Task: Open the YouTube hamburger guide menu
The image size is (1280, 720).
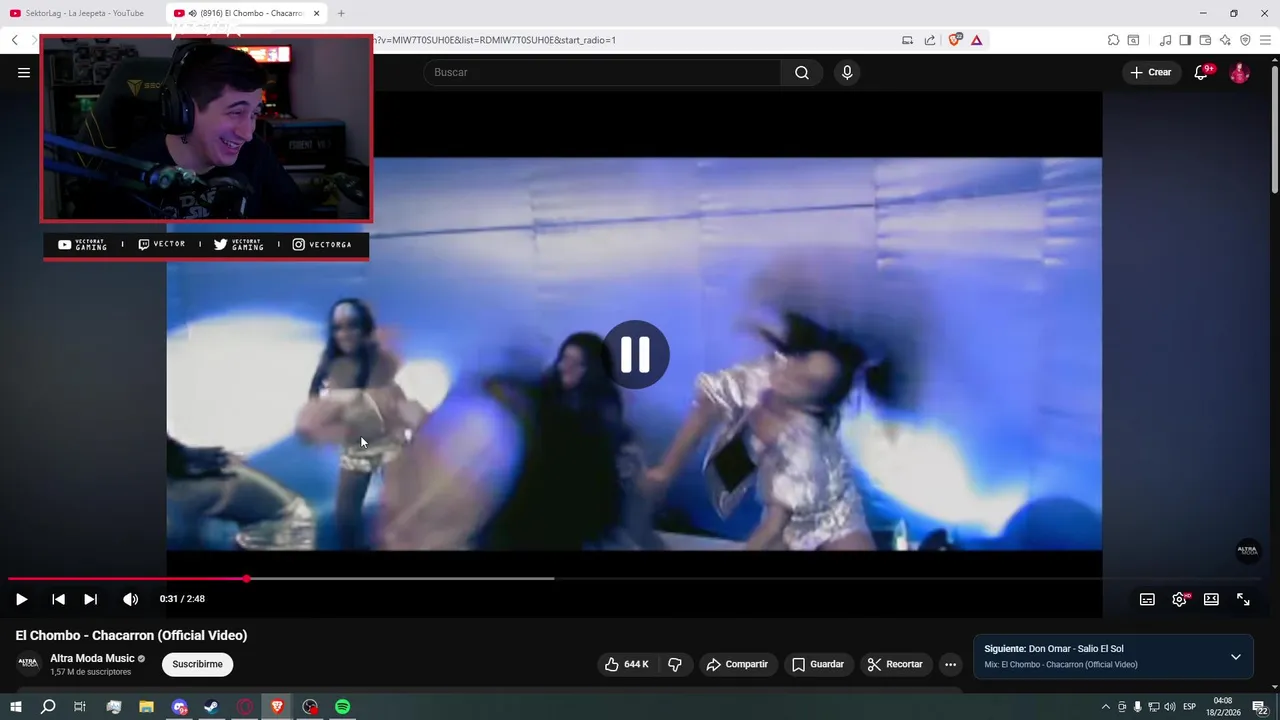Action: coord(23,72)
